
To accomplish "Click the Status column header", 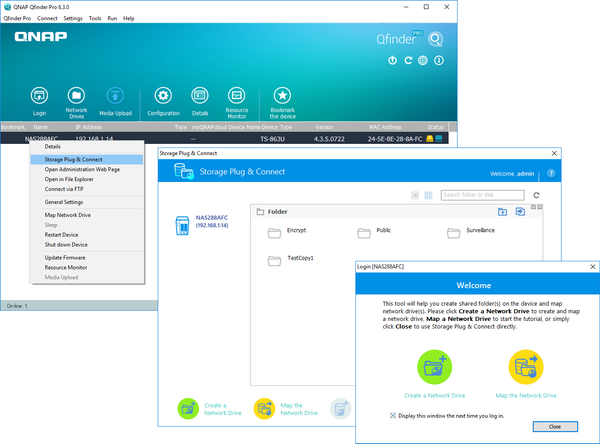I will click(x=435, y=127).
